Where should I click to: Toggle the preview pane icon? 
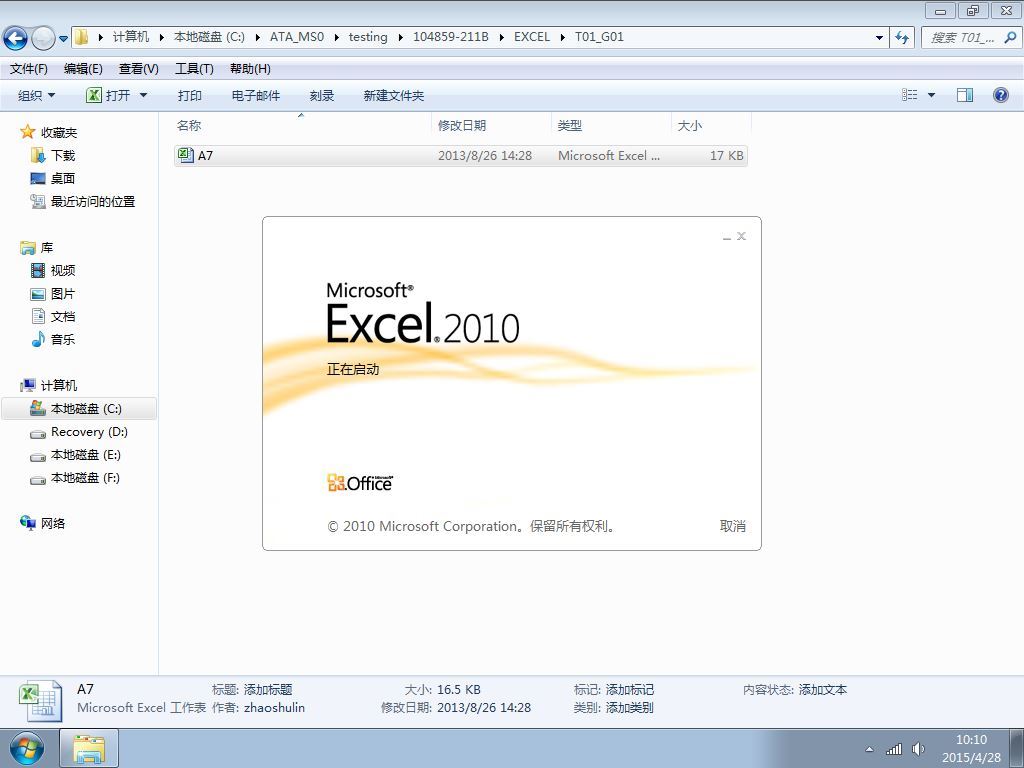click(x=965, y=95)
